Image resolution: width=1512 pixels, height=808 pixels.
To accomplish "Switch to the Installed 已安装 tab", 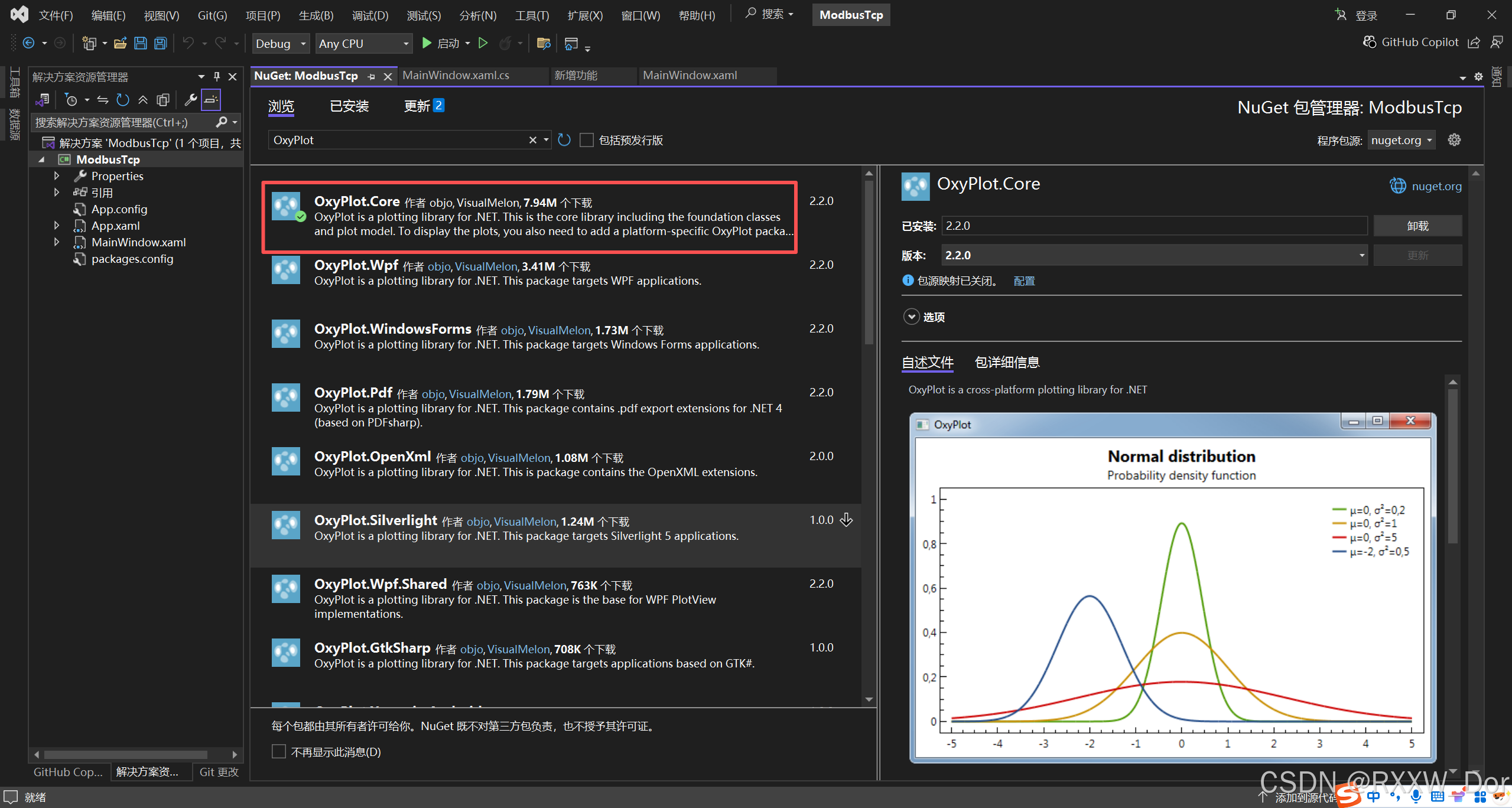I will (349, 106).
